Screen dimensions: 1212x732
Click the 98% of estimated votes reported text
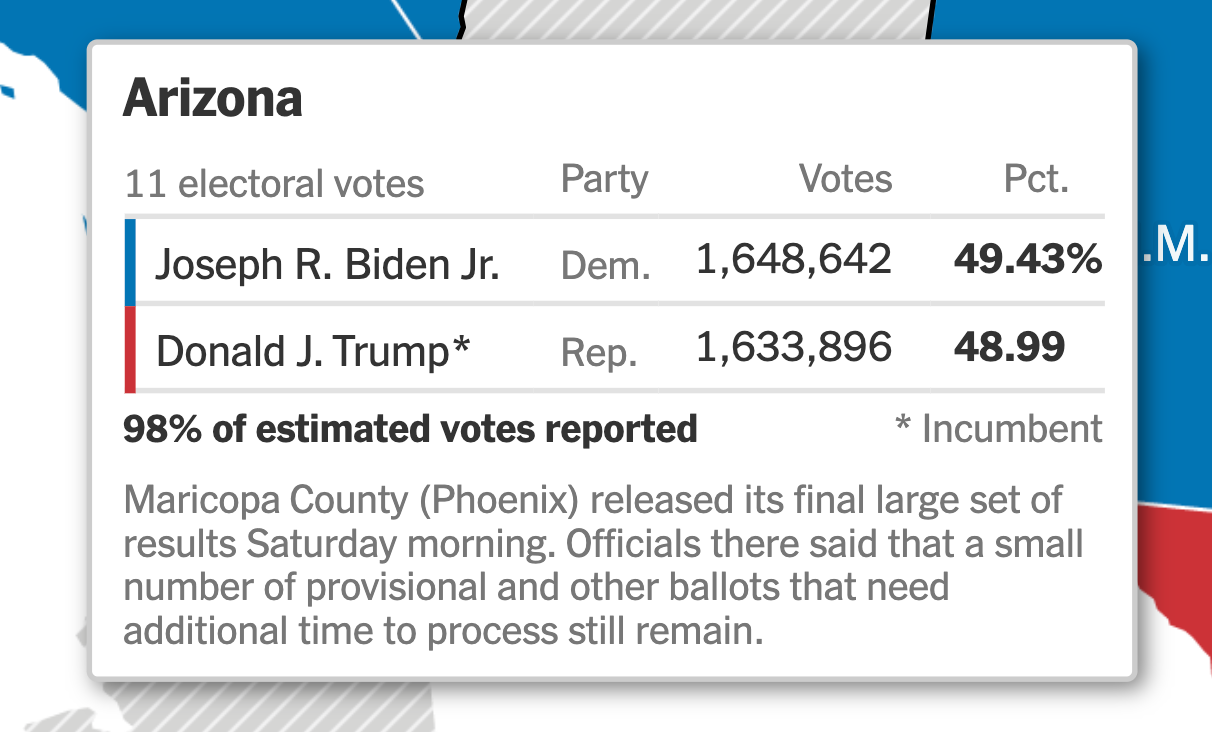pyautogui.click(x=410, y=429)
